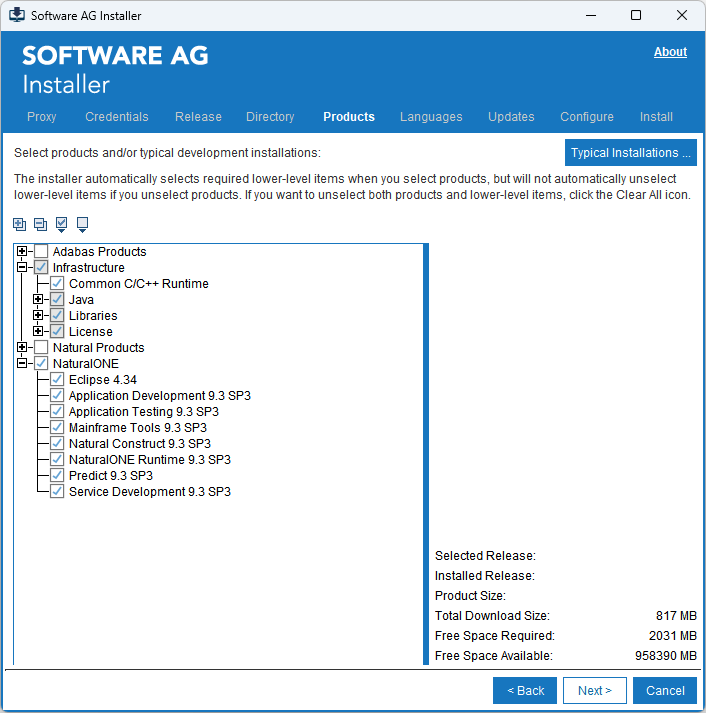The image size is (706, 713).
Task: Check the Adabas Products checkbox
Action: pyautogui.click(x=41, y=252)
